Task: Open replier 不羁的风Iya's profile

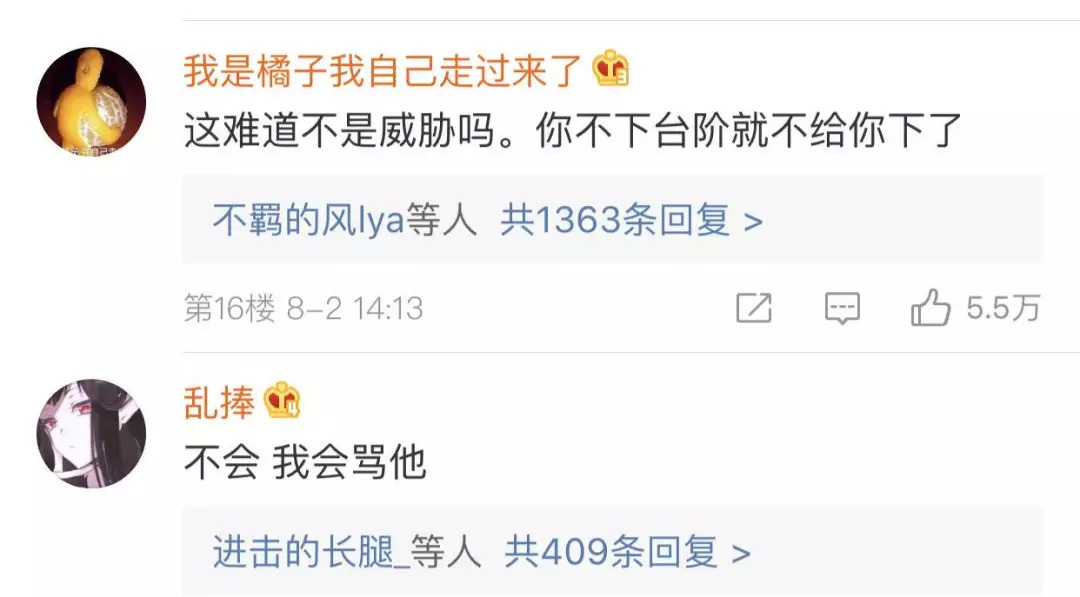Action: [309, 221]
